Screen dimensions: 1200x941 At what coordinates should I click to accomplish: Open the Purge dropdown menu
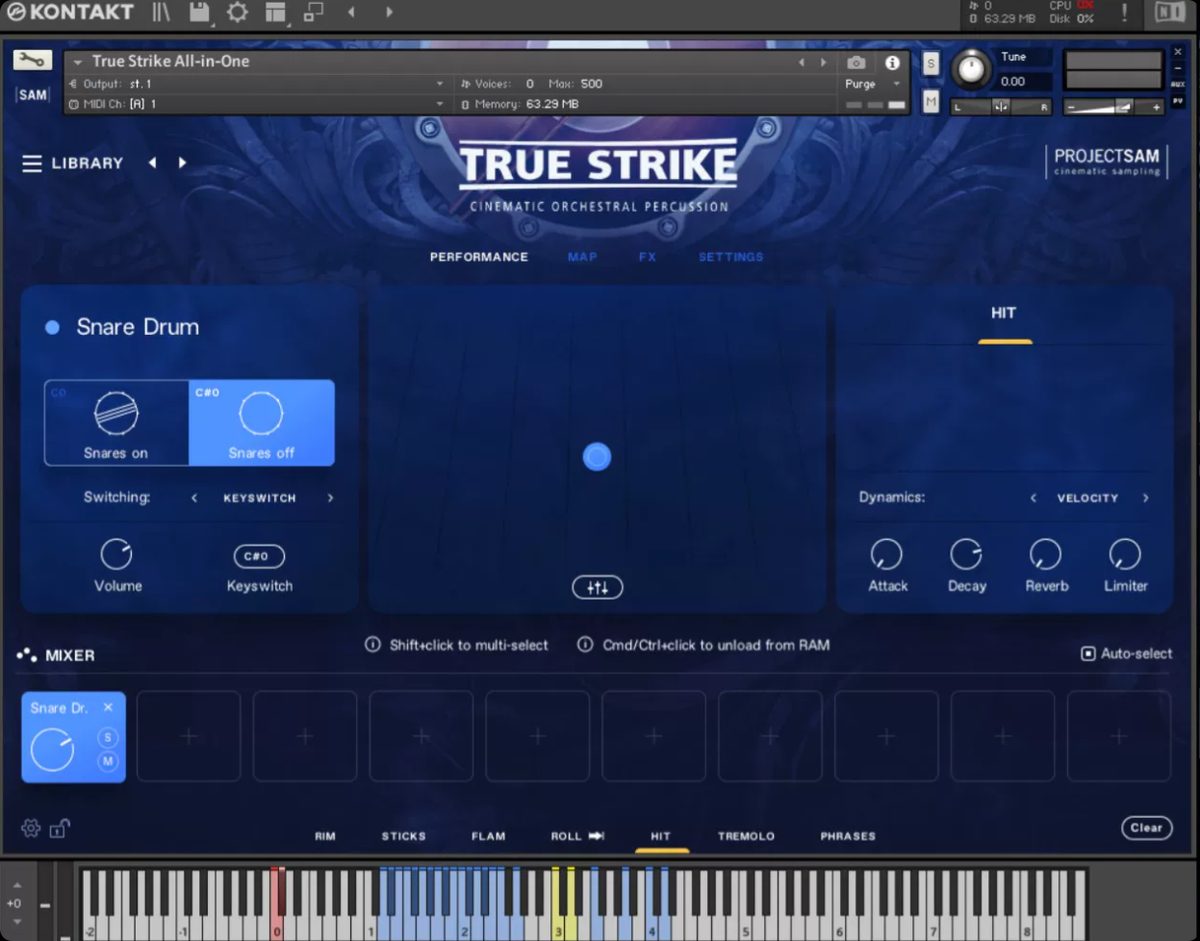click(874, 84)
